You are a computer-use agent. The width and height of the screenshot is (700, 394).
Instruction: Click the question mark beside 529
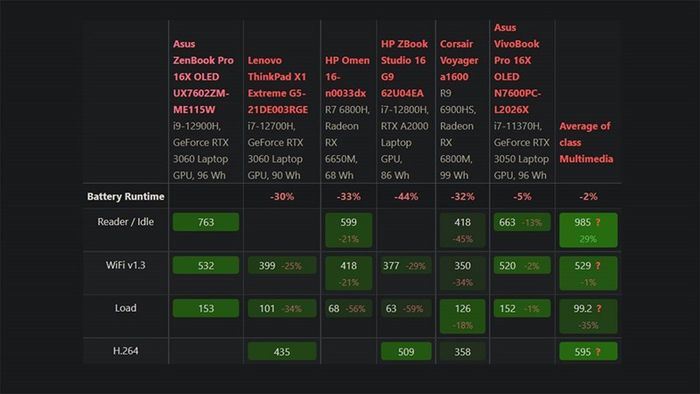[598, 265]
